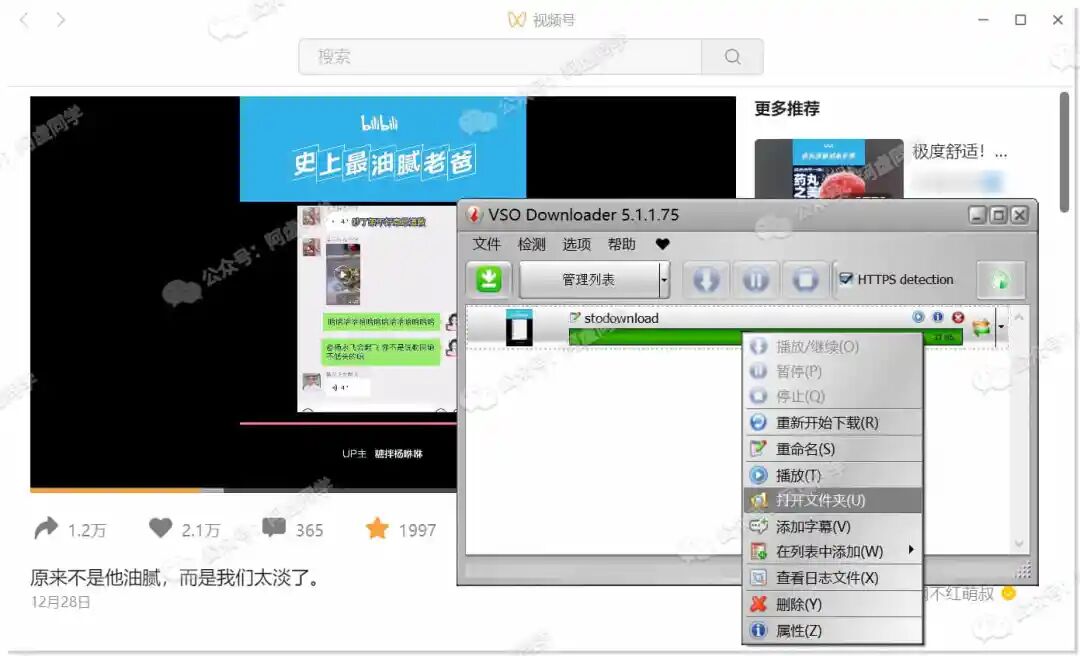Click the red cancel icon on stodownload row

click(957, 317)
